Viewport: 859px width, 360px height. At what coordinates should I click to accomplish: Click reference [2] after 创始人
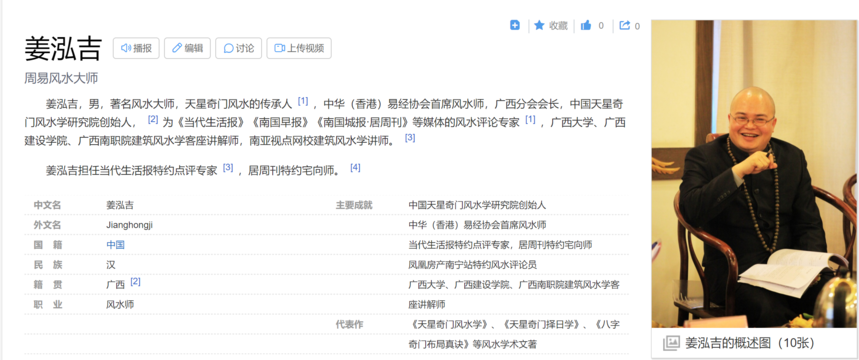153,119
